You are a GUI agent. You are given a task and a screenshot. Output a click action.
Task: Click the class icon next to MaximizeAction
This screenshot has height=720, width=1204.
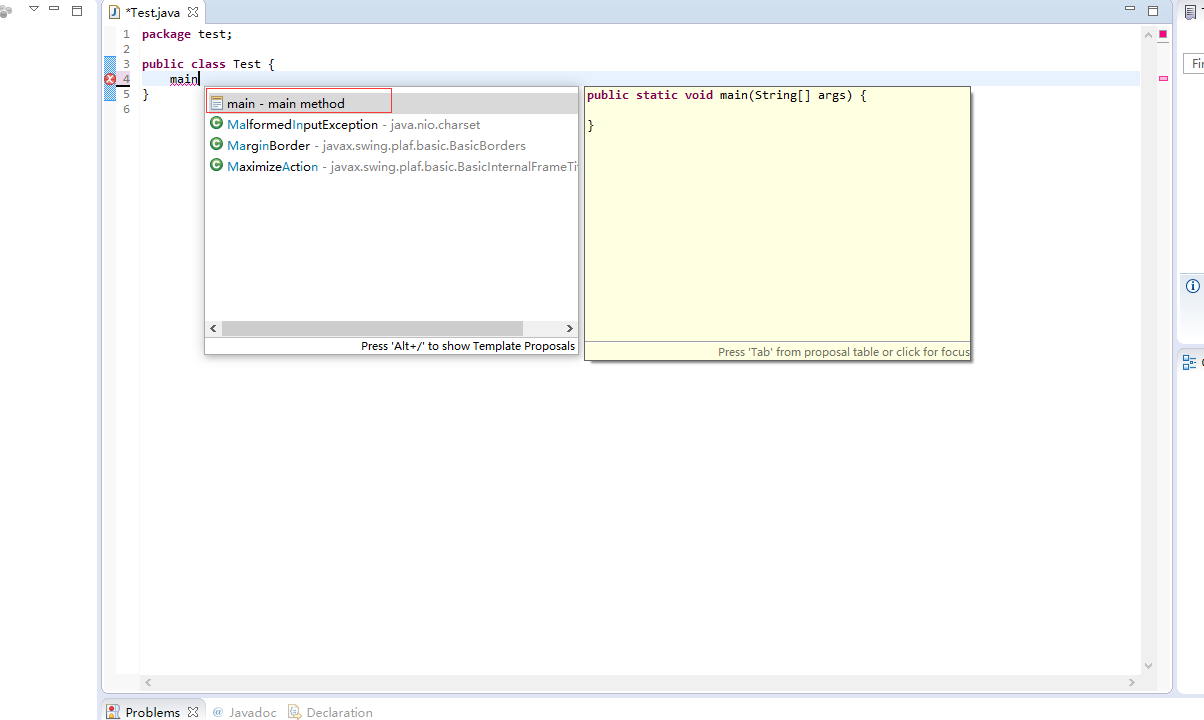pos(216,166)
